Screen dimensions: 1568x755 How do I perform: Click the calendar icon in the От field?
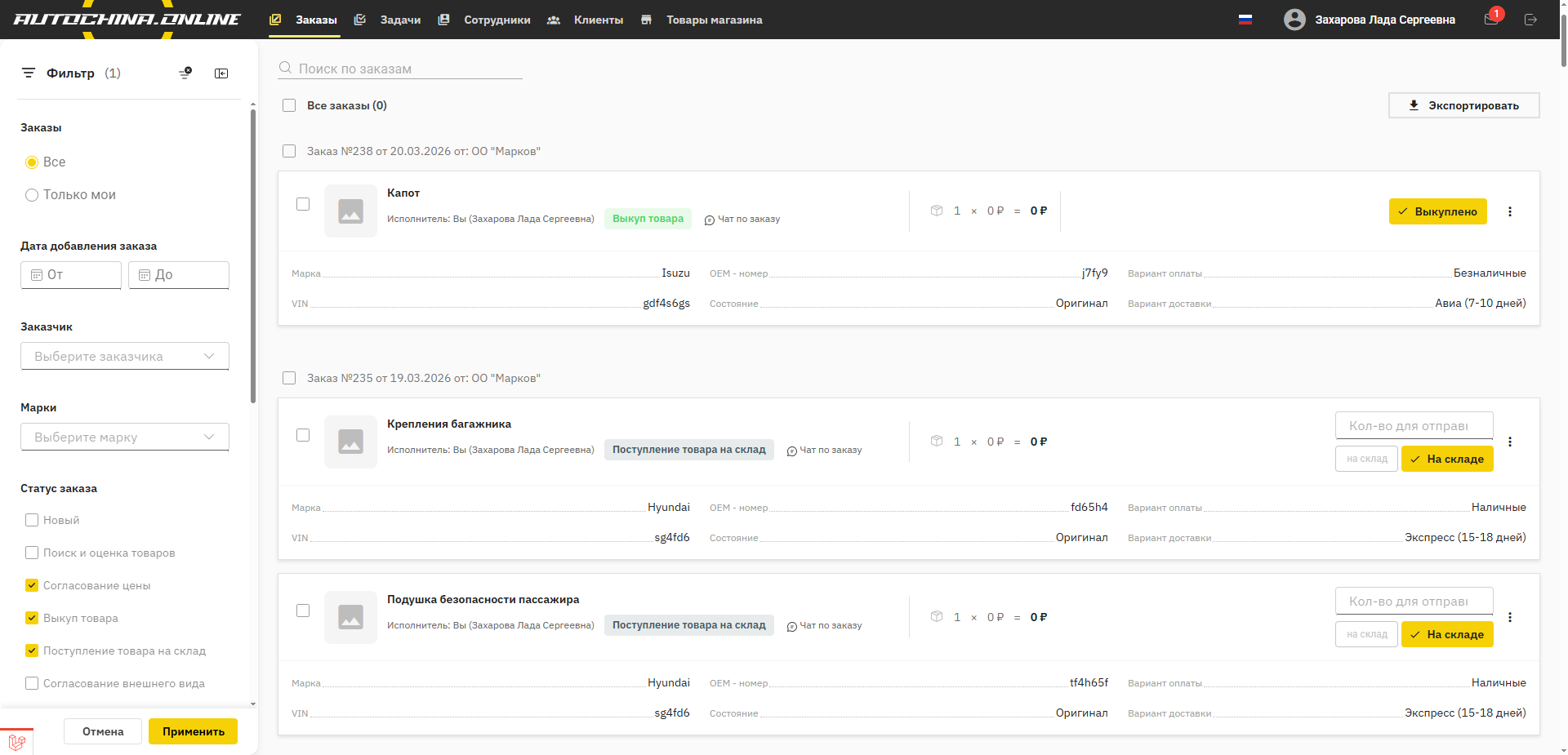[37, 275]
